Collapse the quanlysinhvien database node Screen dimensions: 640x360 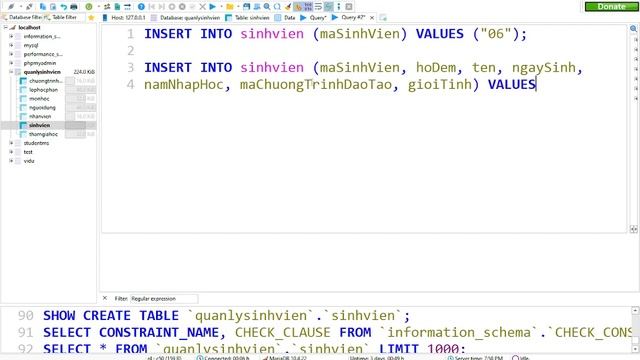11,72
